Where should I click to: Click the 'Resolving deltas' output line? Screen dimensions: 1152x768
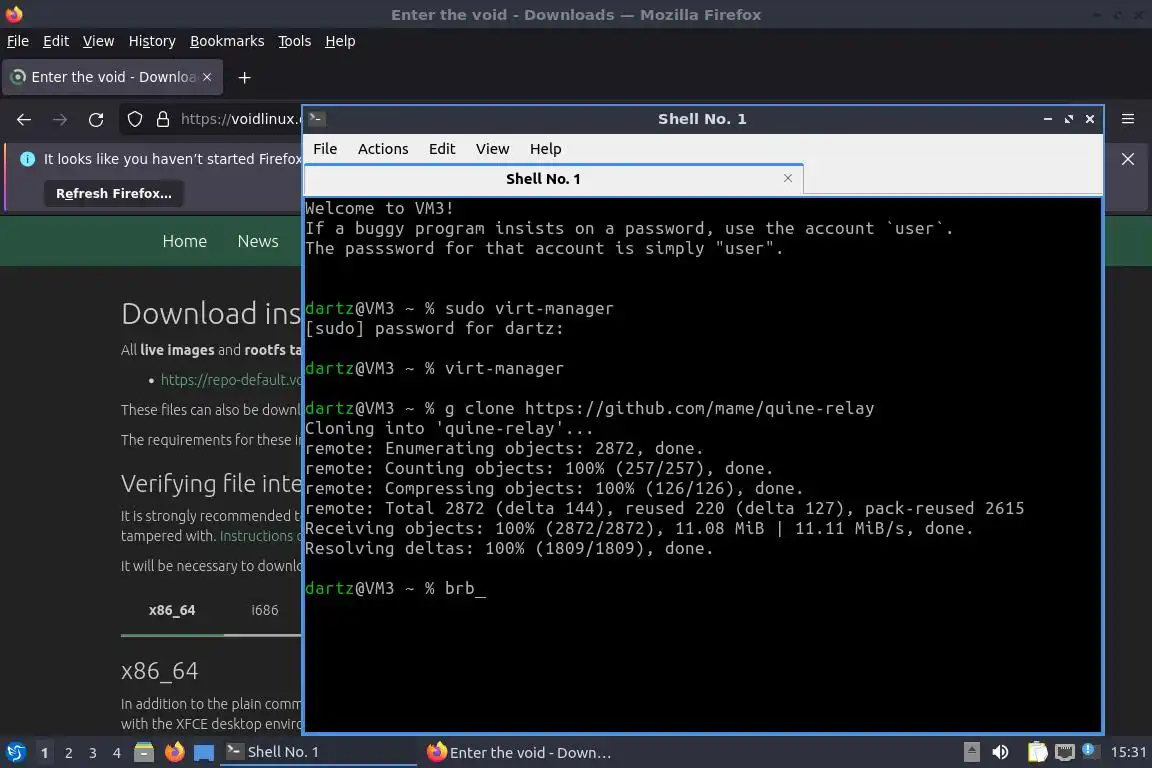[509, 548]
